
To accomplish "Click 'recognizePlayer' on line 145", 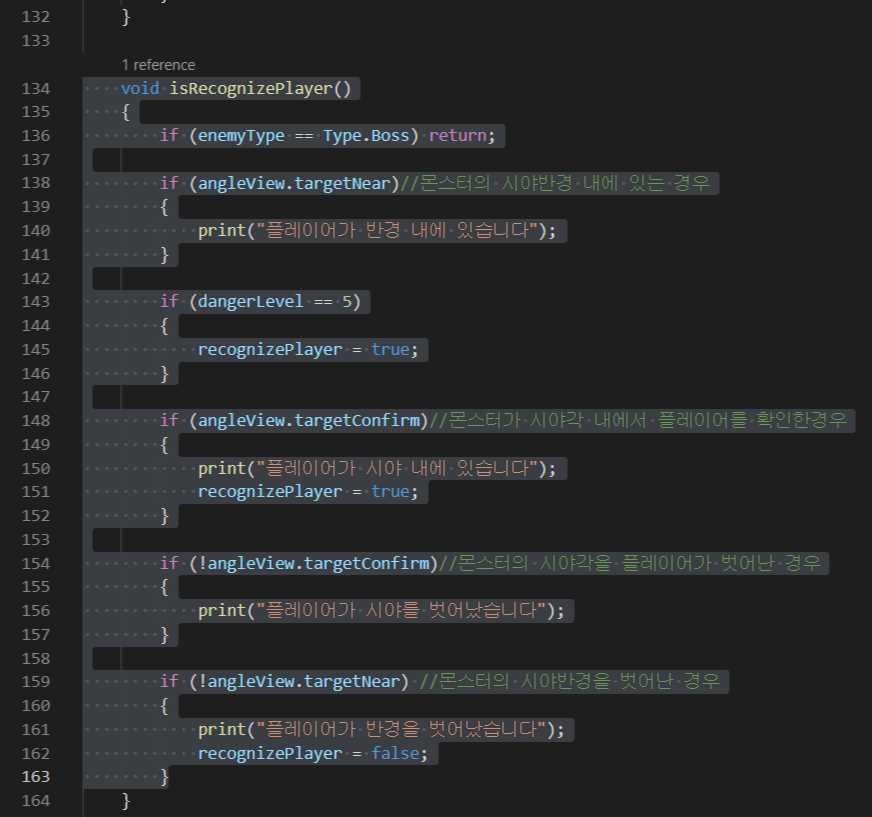I will click(x=270, y=349).
